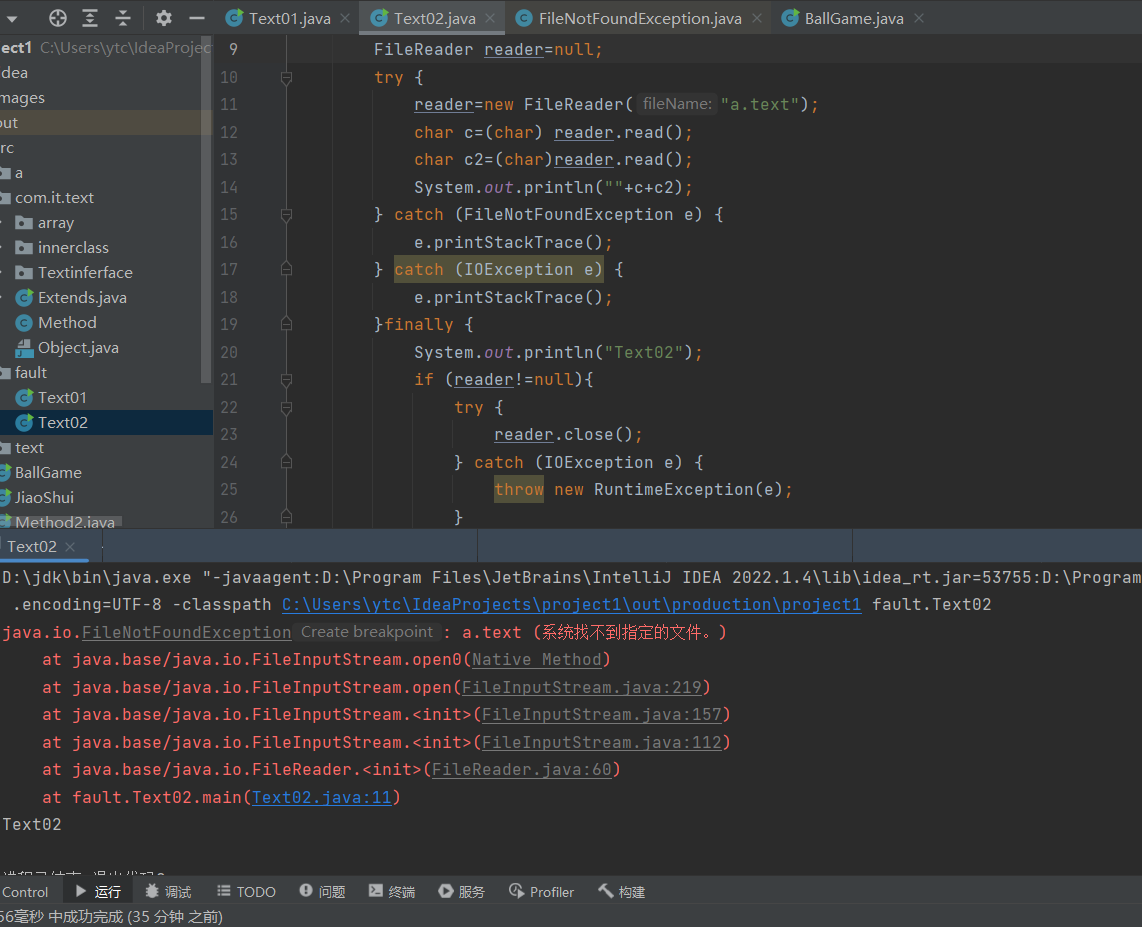Select the Text02.java editor tab
The image size is (1142, 927).
(434, 18)
